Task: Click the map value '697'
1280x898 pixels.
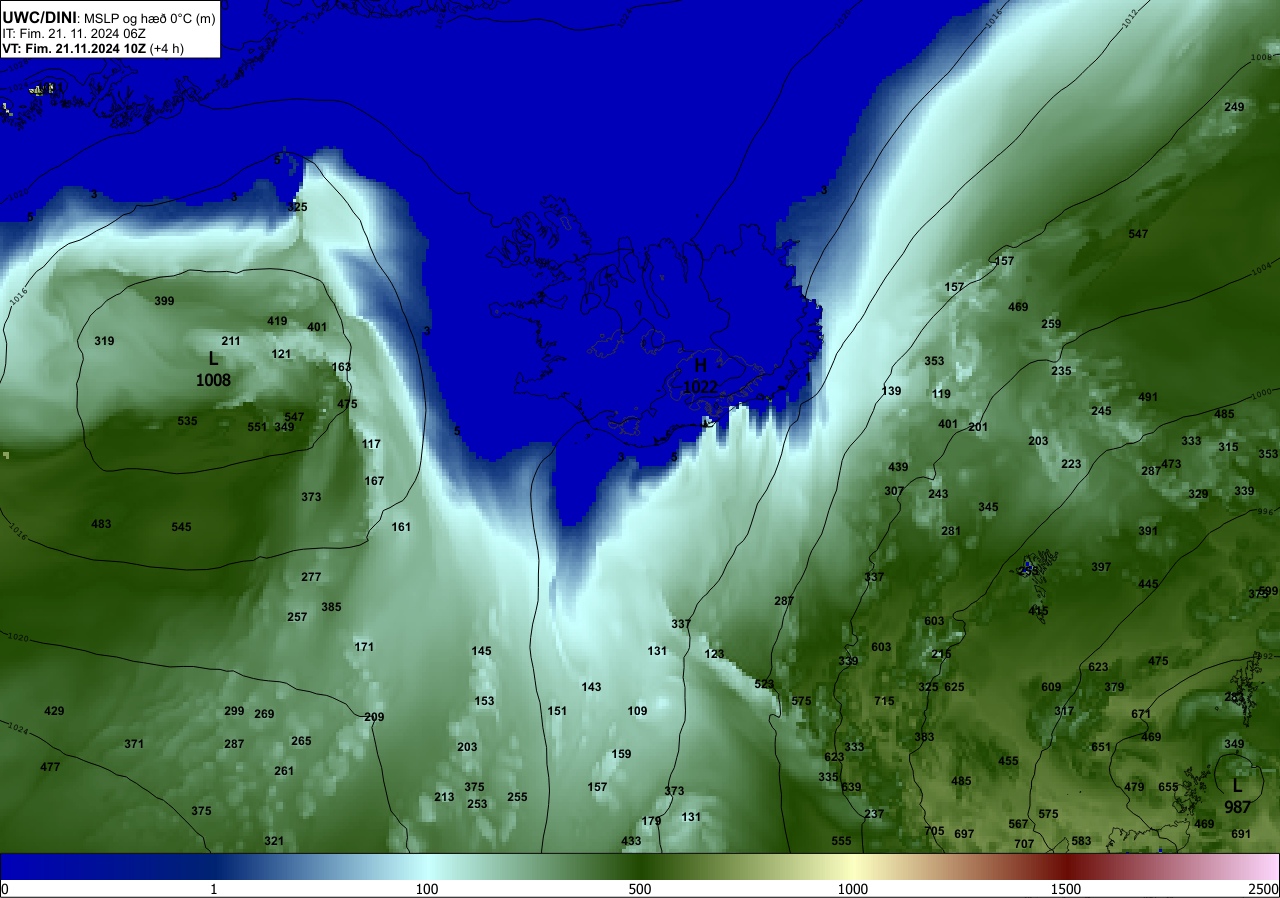Action: click(x=964, y=834)
